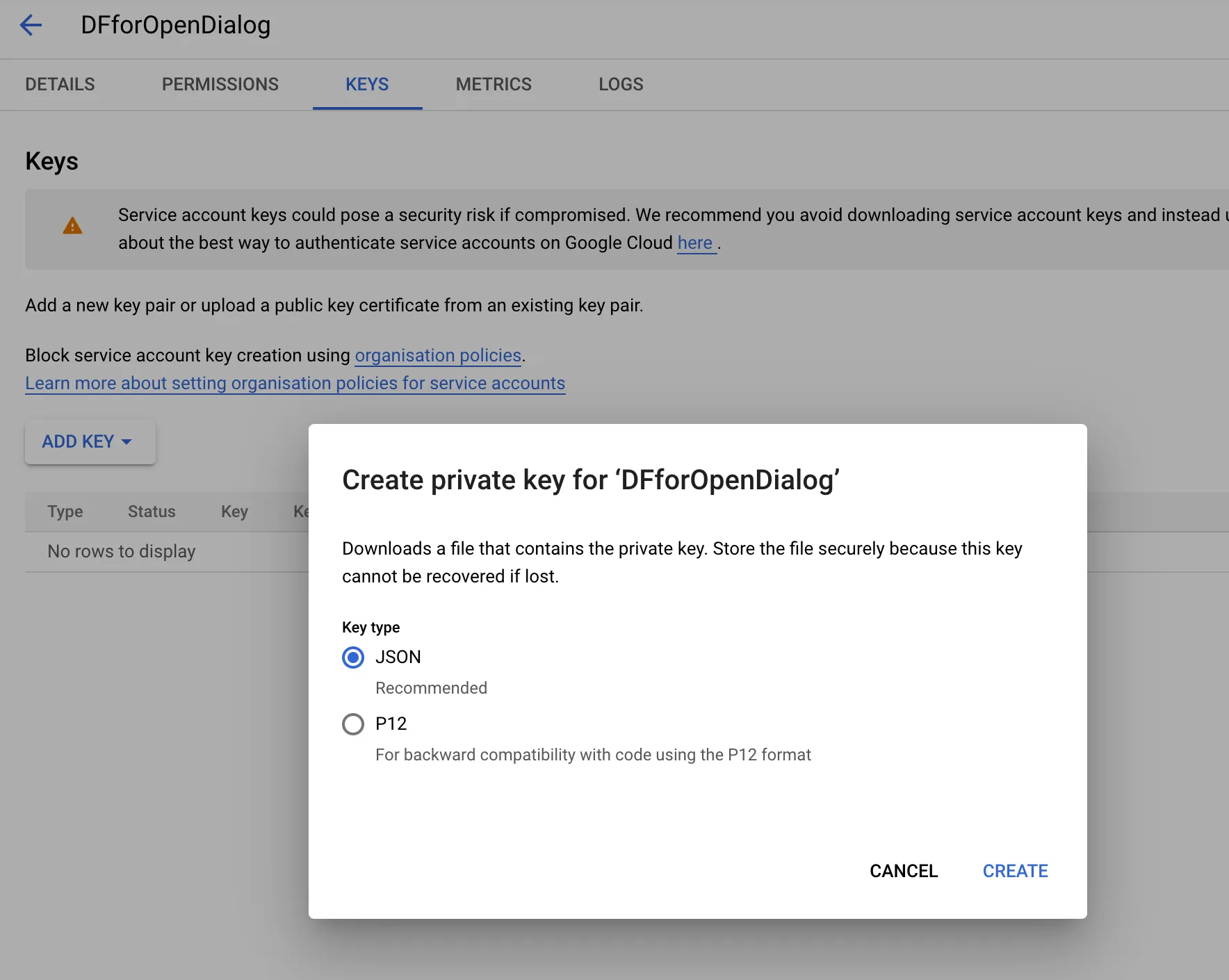
Task: Click the Status column header
Action: (x=152, y=512)
